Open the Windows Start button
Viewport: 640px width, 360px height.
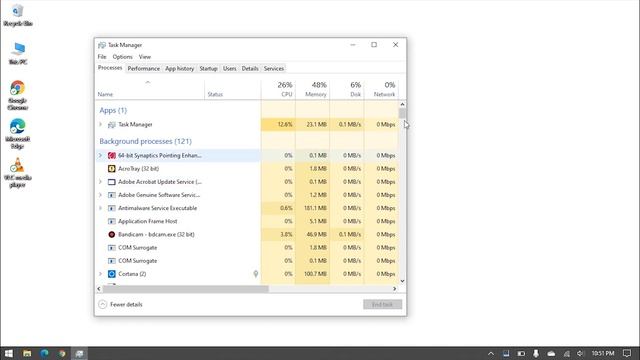pyautogui.click(x=8, y=353)
